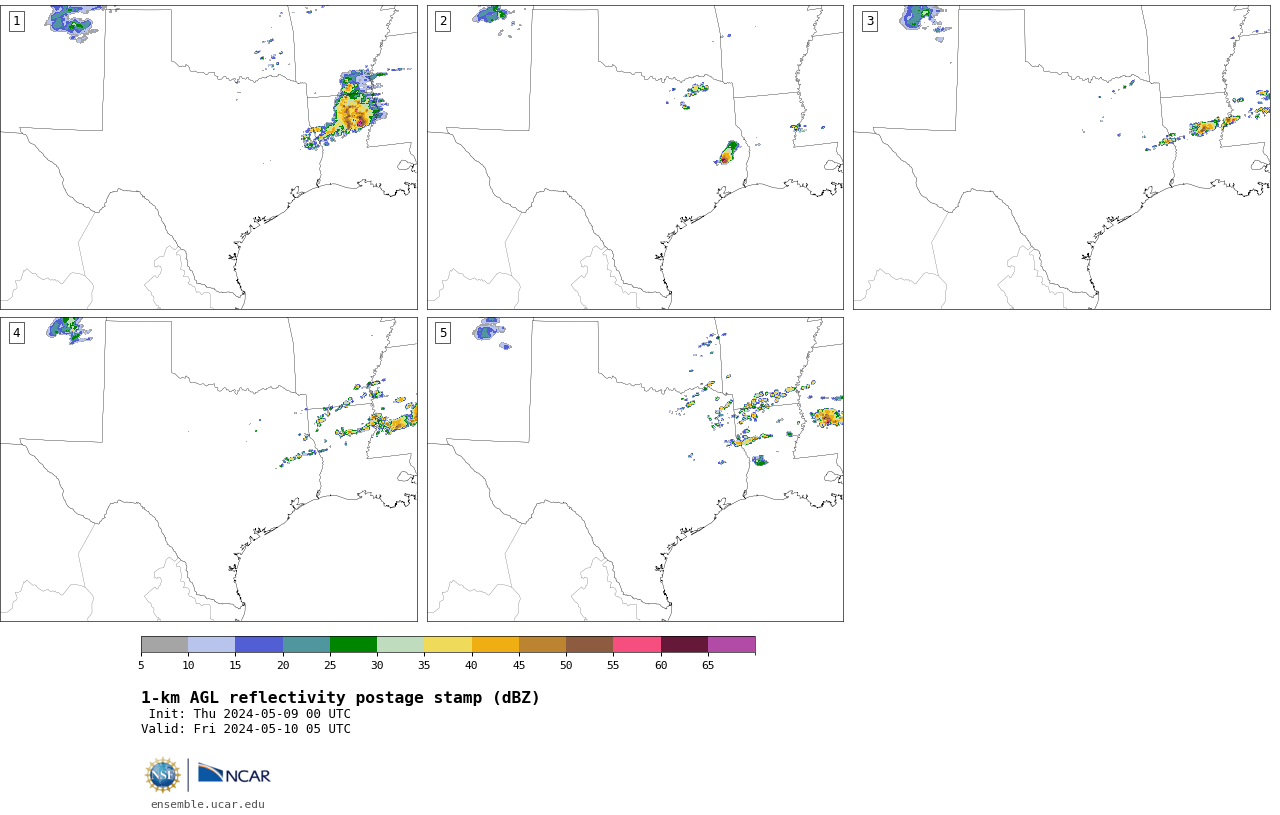Select the orange 40-45 dBZ swatch
The height and width of the screenshot is (815, 1280).
coord(495,644)
